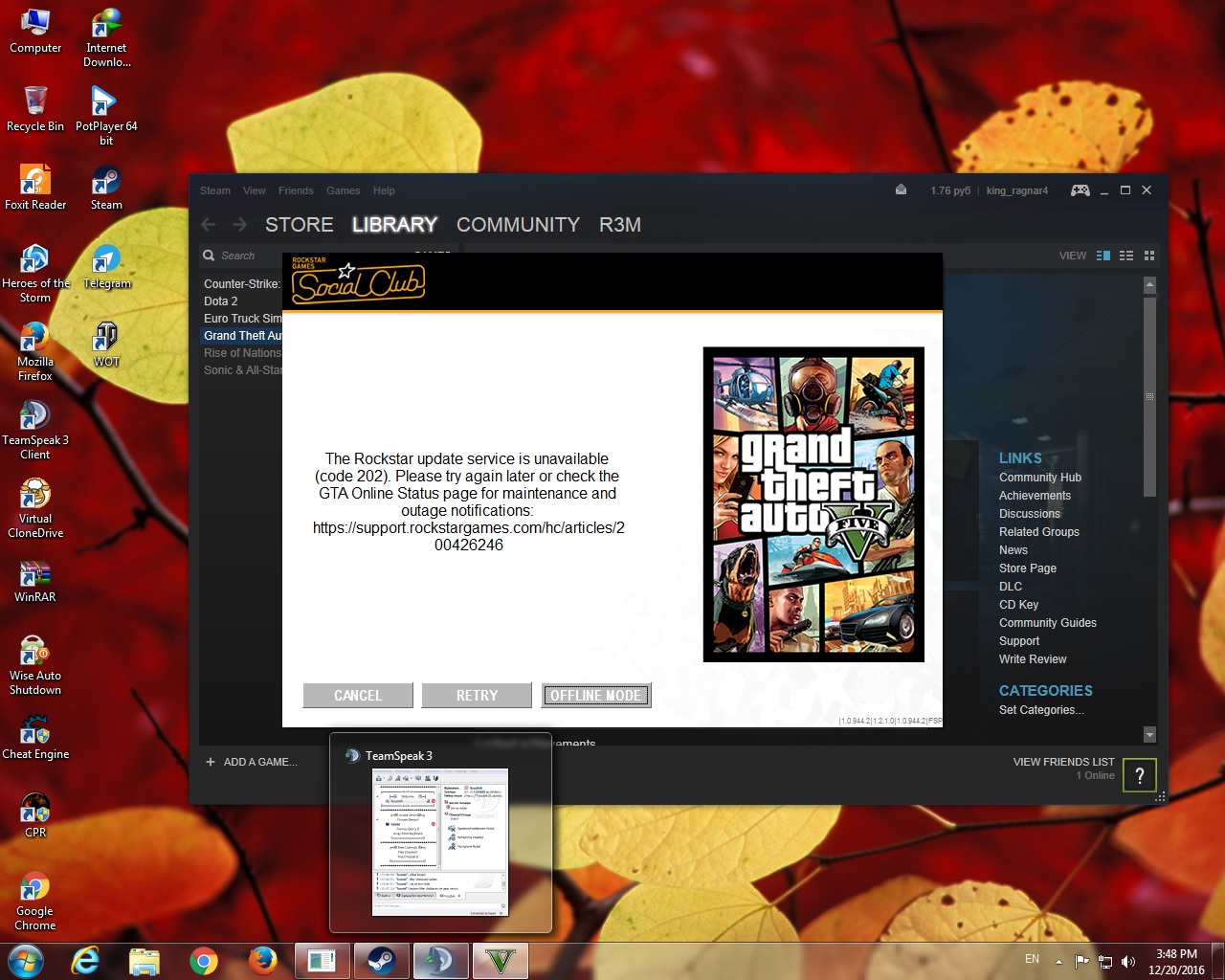The image size is (1225, 980).
Task: Open Friends menu in Steam
Action: point(296,190)
